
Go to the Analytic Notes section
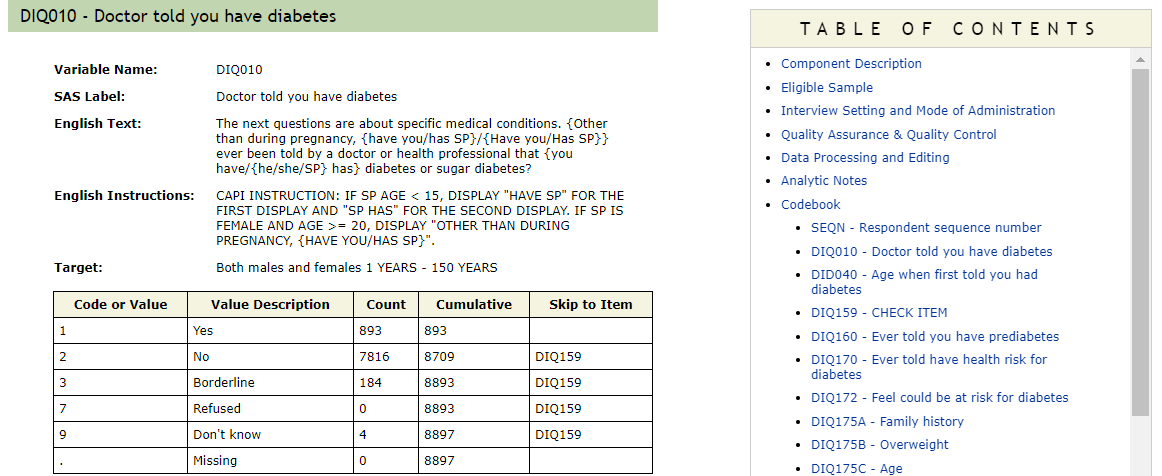click(824, 181)
